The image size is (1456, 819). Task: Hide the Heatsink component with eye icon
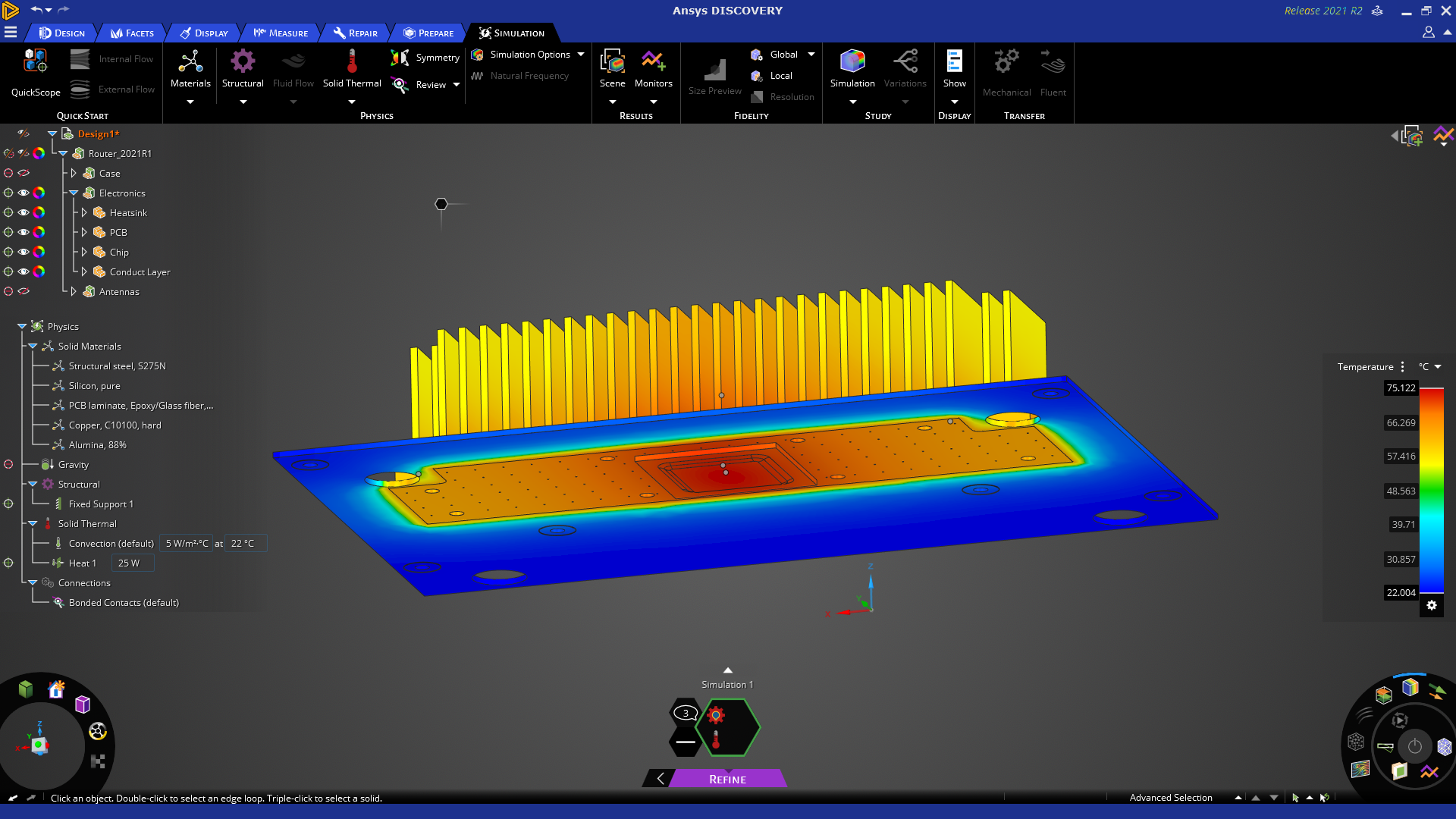[x=24, y=213]
